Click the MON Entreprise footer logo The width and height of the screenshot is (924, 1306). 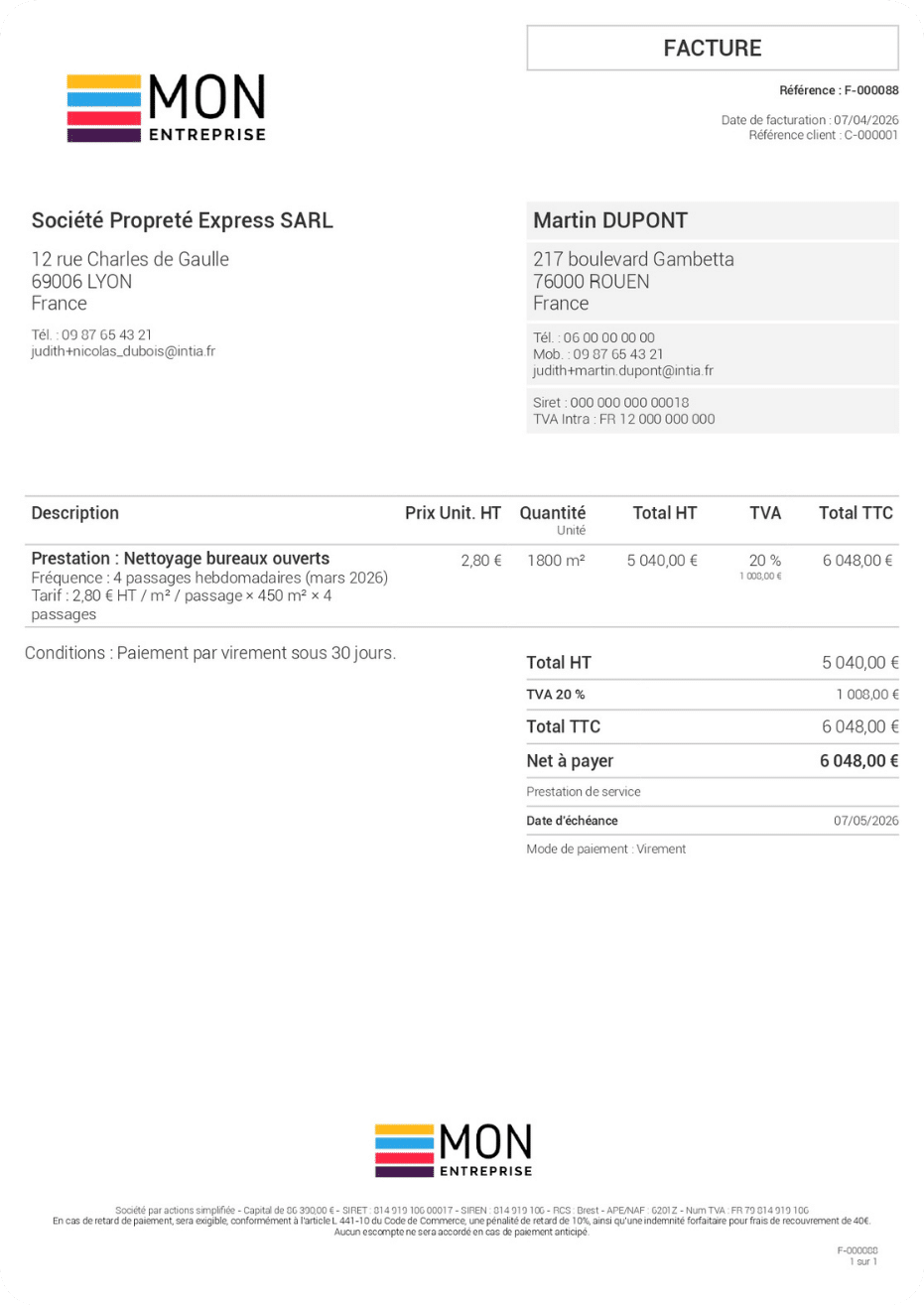(x=454, y=1150)
